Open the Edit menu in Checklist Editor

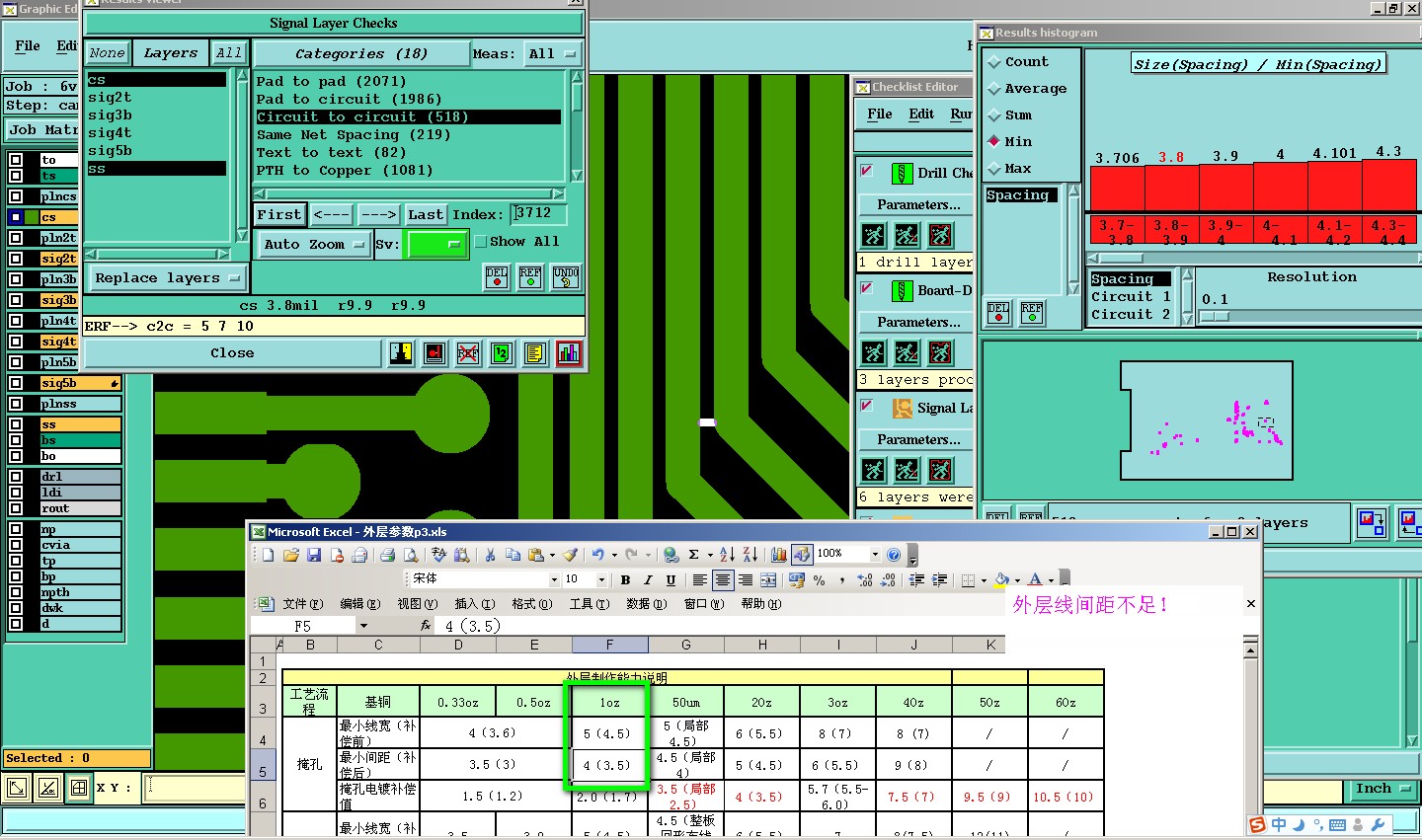[x=921, y=115]
